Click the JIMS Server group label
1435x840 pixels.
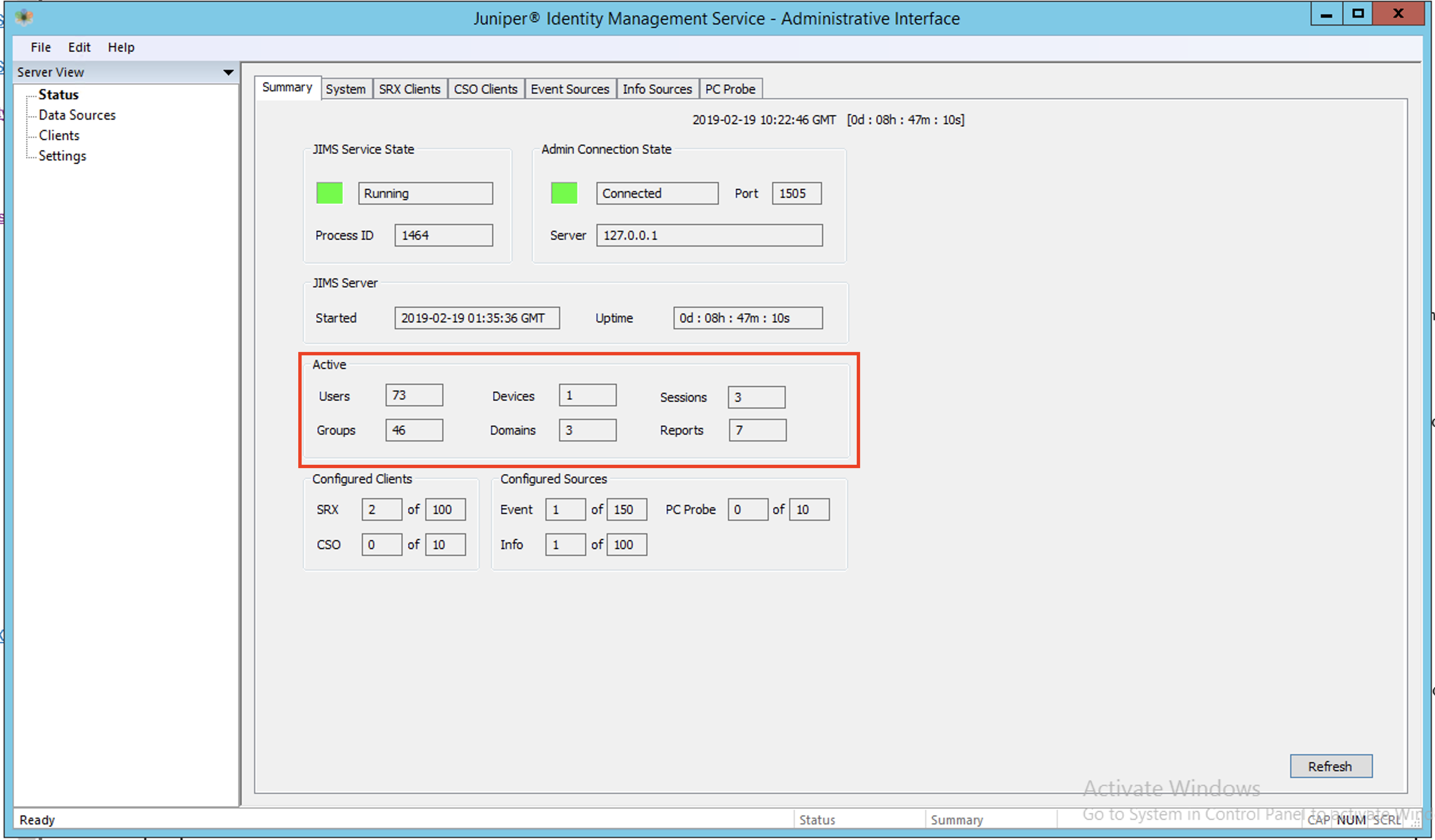tap(345, 283)
